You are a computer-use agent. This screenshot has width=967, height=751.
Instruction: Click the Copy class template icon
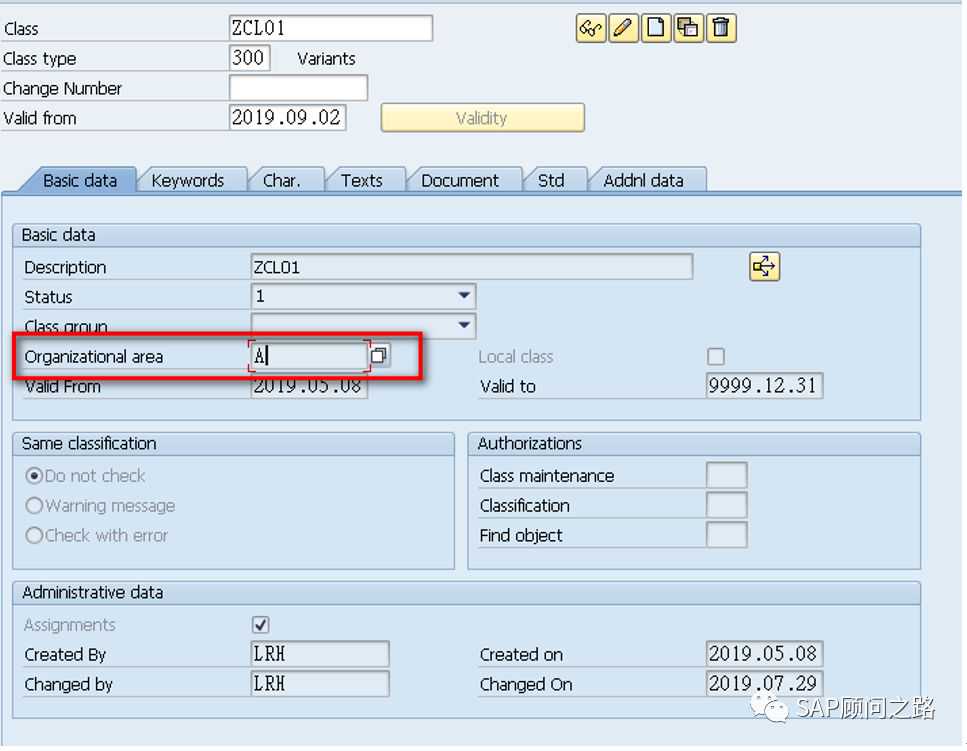688,28
